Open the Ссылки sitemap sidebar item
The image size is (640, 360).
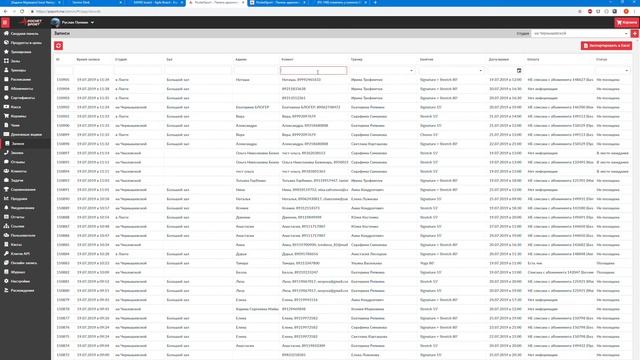25,226
